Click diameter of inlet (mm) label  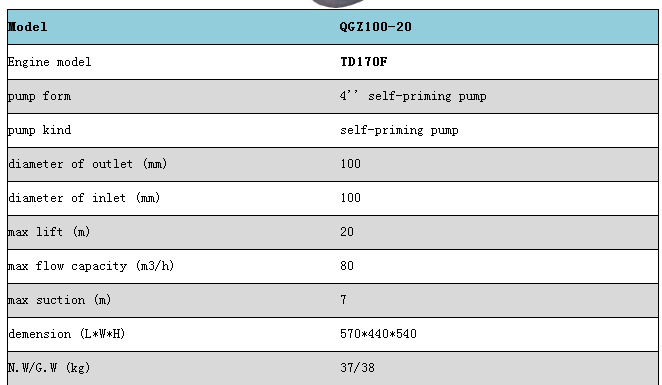[x=84, y=198]
